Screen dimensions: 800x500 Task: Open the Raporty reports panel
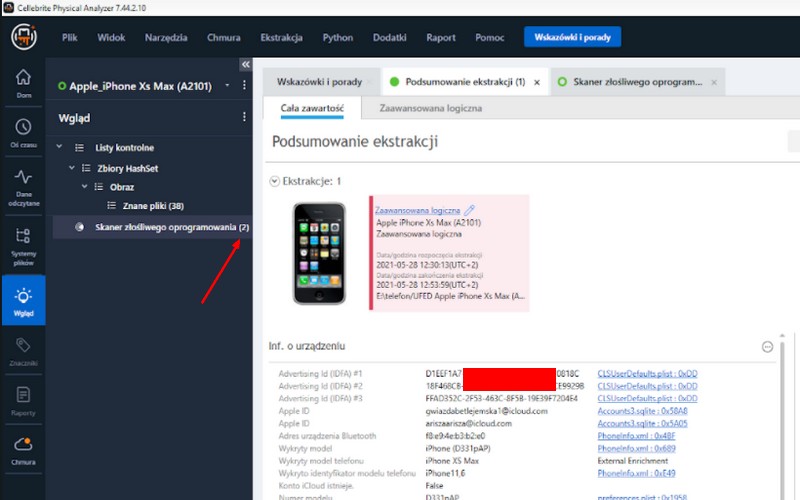[x=23, y=401]
